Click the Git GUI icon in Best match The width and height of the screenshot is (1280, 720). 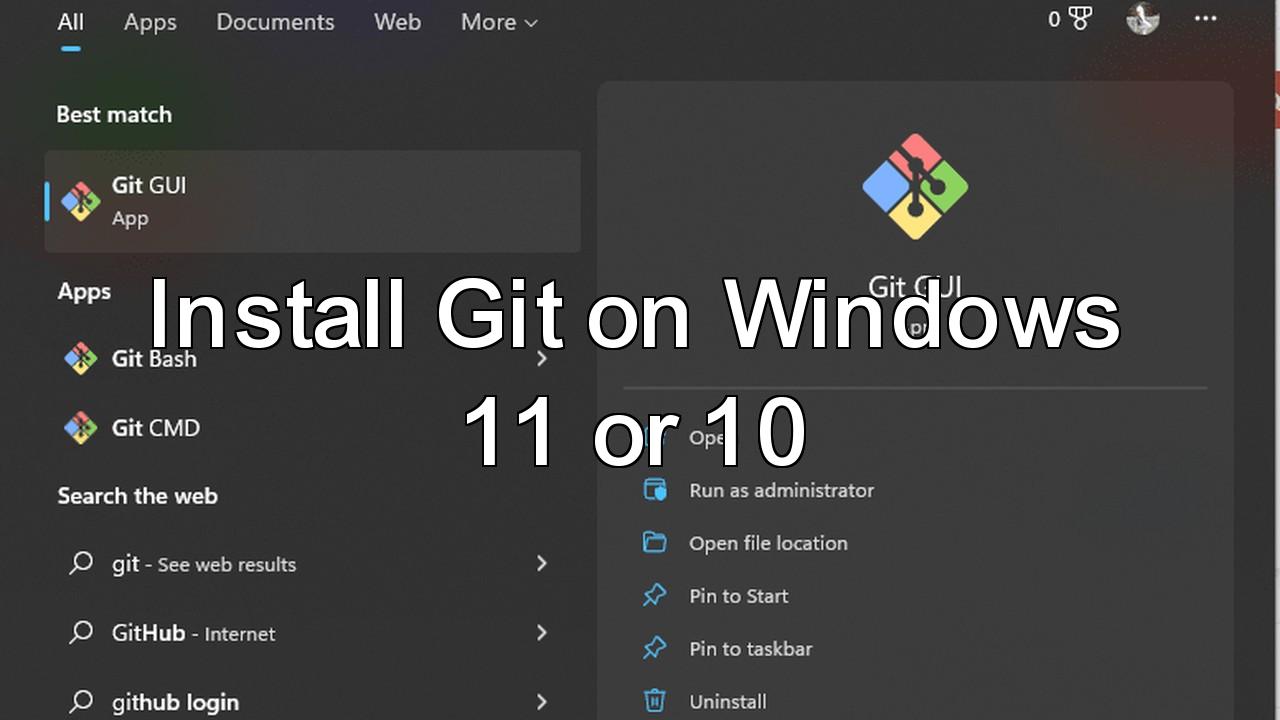(x=80, y=201)
